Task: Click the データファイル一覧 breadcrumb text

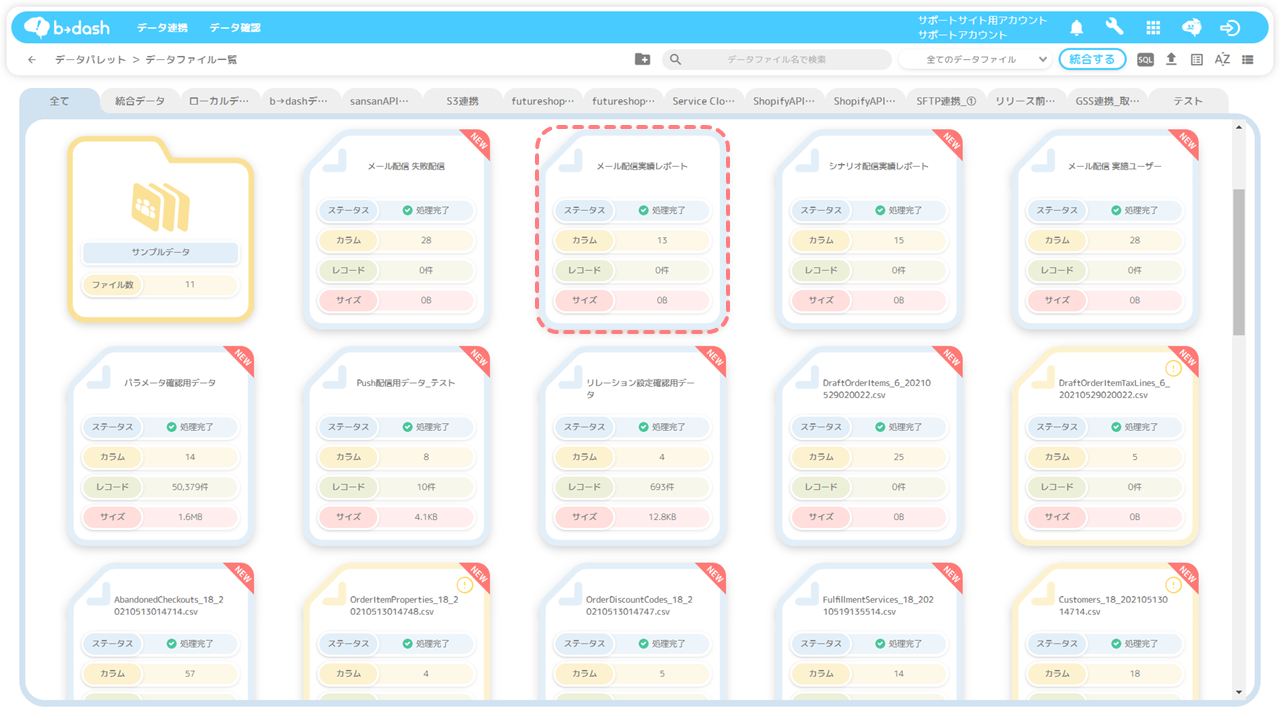Action: [x=192, y=60]
